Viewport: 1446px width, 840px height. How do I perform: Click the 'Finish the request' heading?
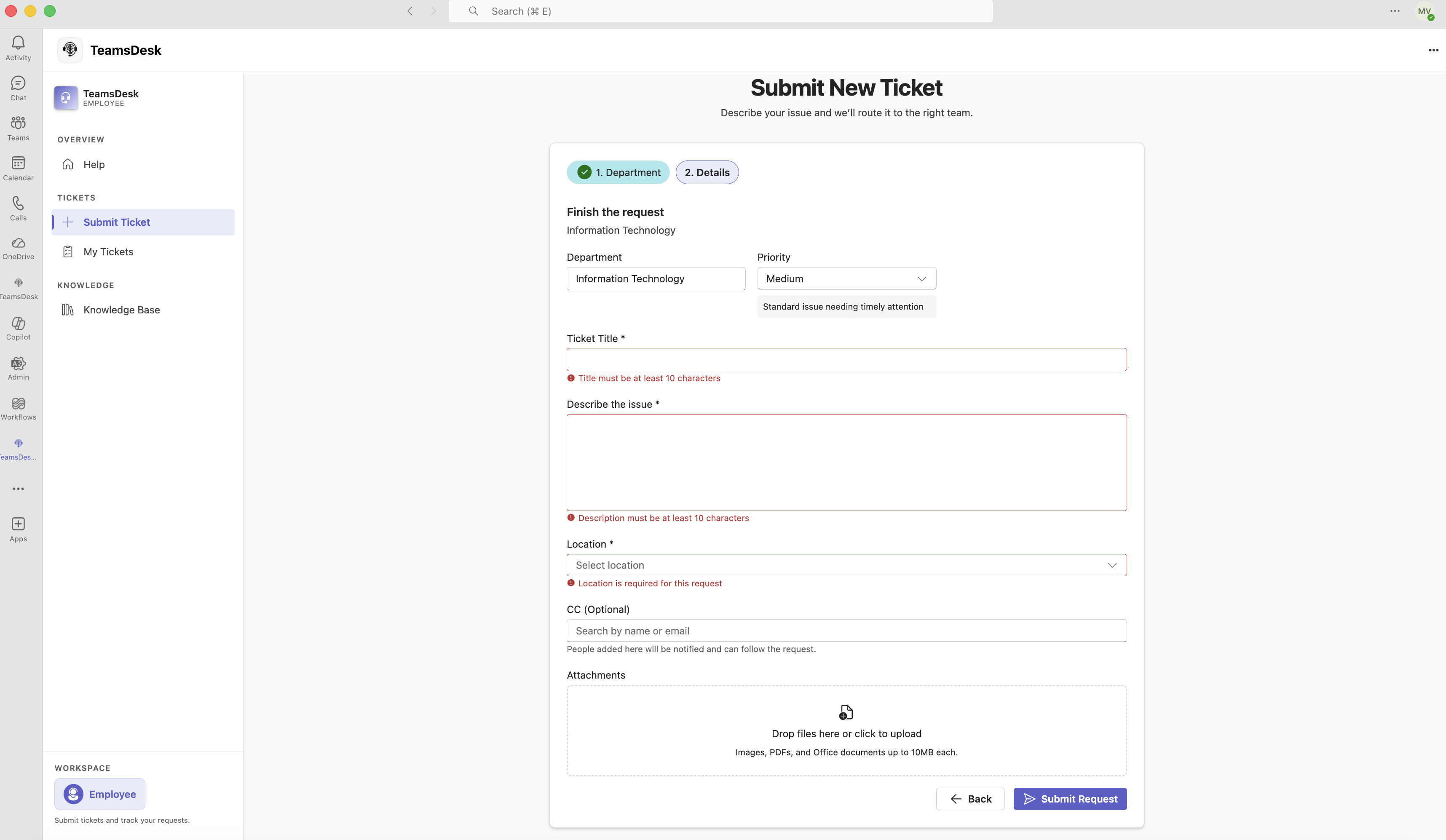(x=615, y=212)
